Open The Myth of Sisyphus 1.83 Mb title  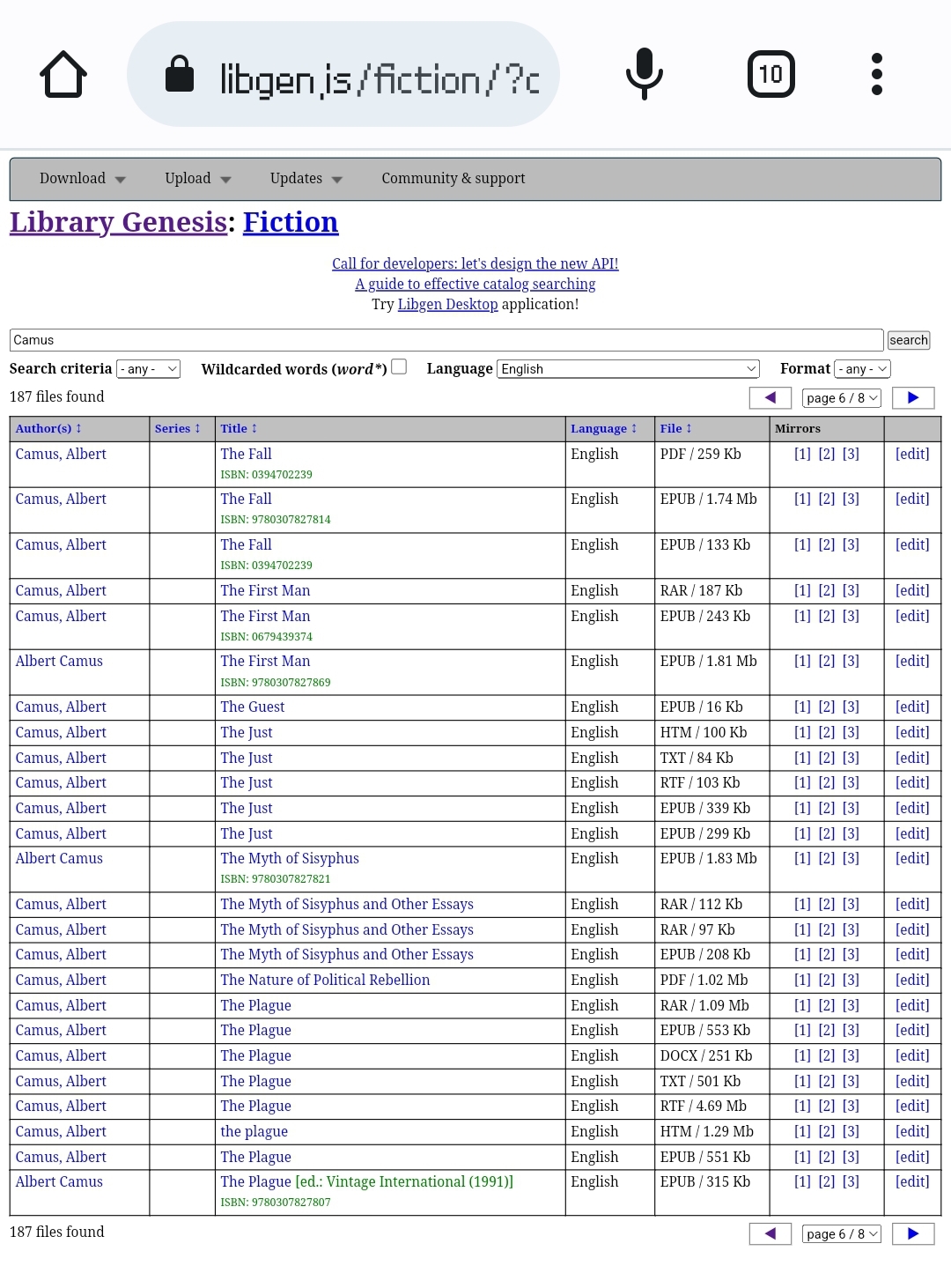click(x=290, y=858)
